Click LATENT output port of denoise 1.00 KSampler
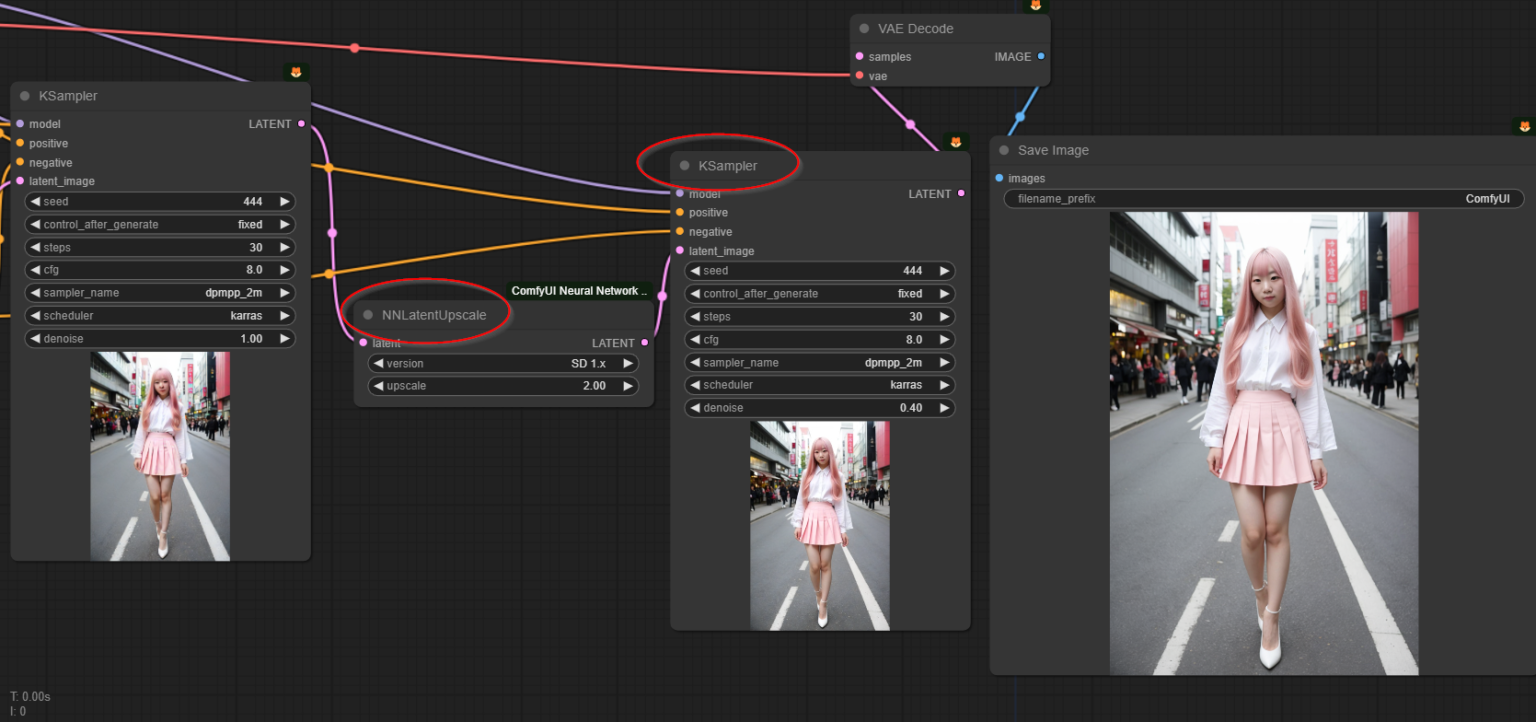The image size is (1536, 722). (301, 124)
